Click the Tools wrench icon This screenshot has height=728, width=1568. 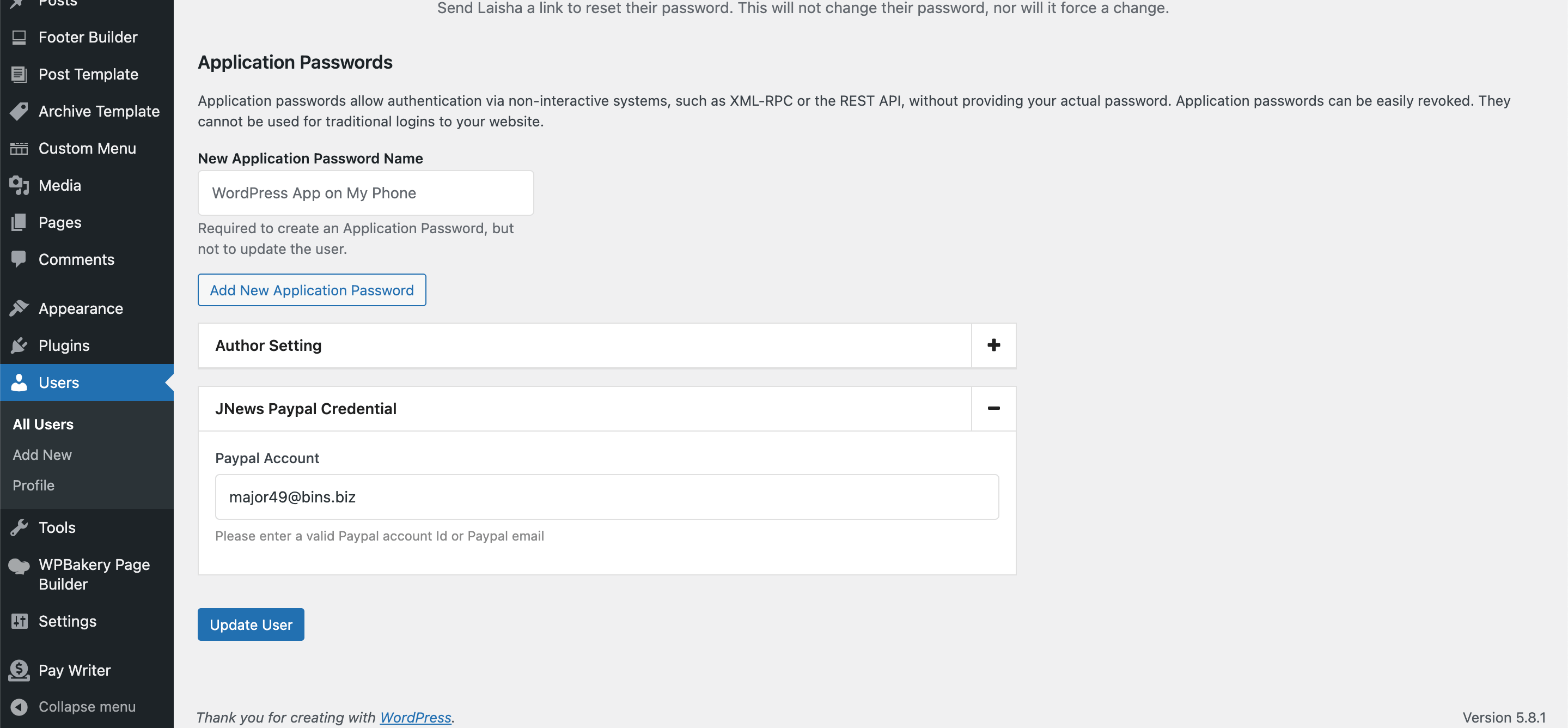click(x=19, y=527)
